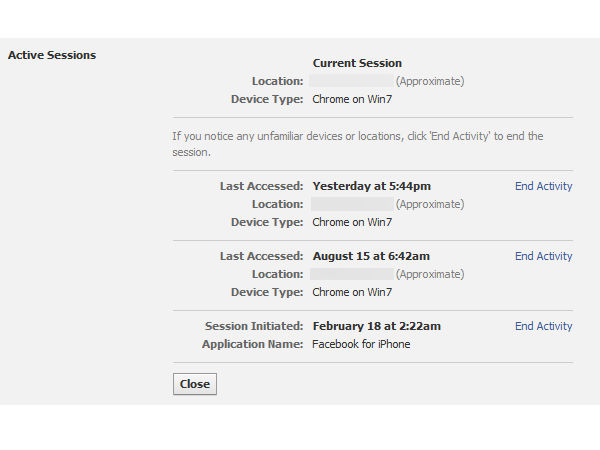Click the current session's blurred location field

coord(351,81)
